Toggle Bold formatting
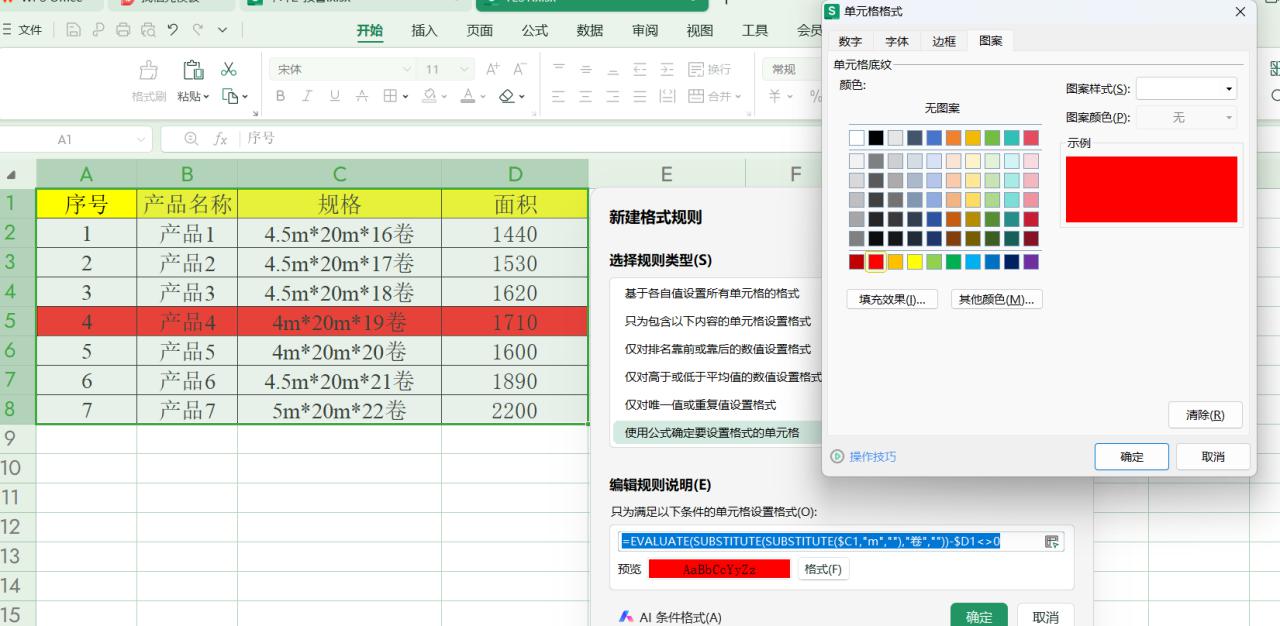This screenshot has height=626, width=1280. [x=280, y=96]
